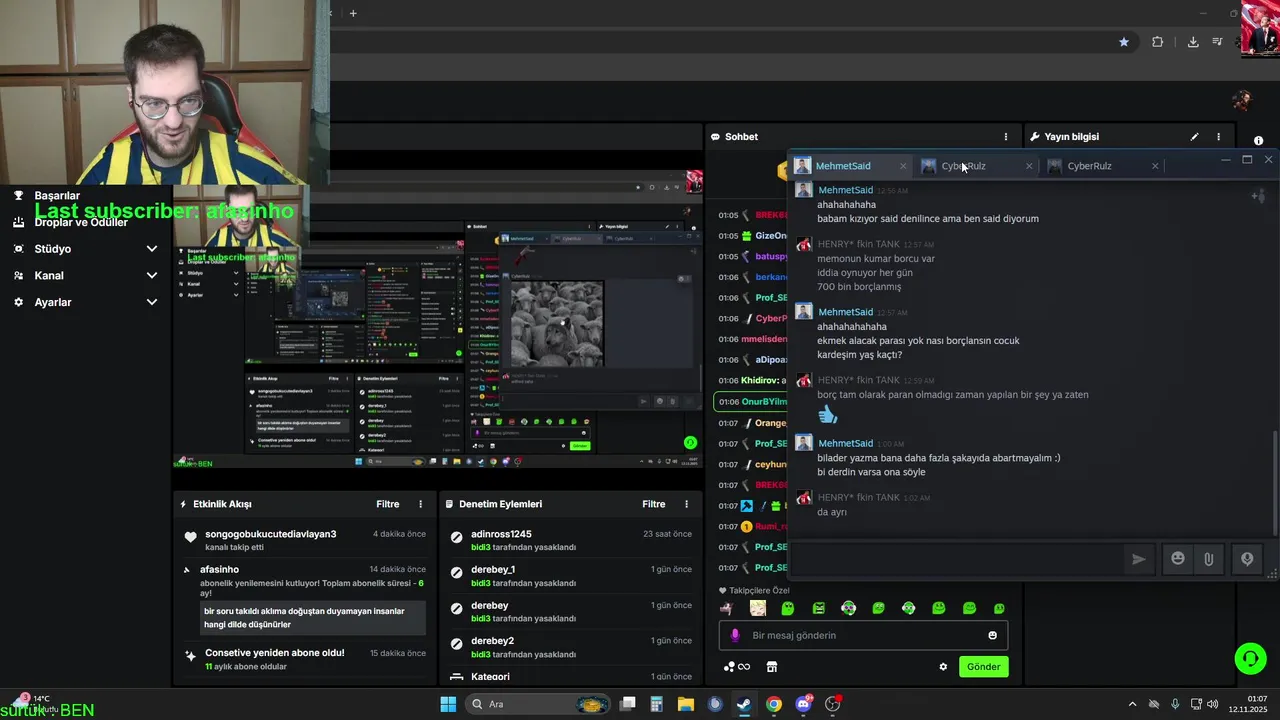Open emoji picker in Kick message box
Viewport: 1280px width, 720px height.
point(992,635)
